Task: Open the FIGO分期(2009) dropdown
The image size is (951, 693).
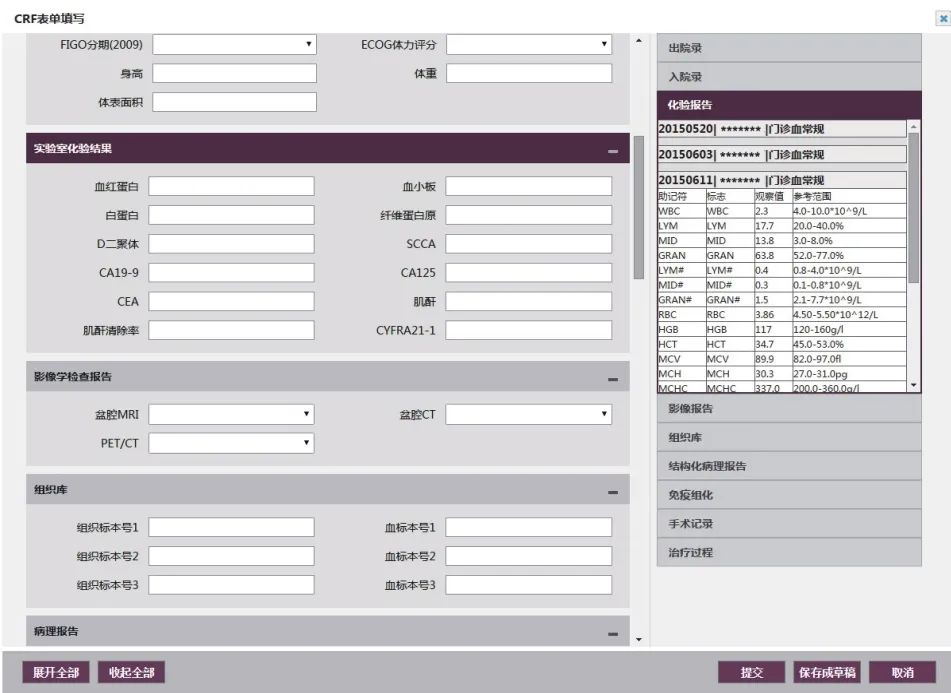Action: coord(234,44)
